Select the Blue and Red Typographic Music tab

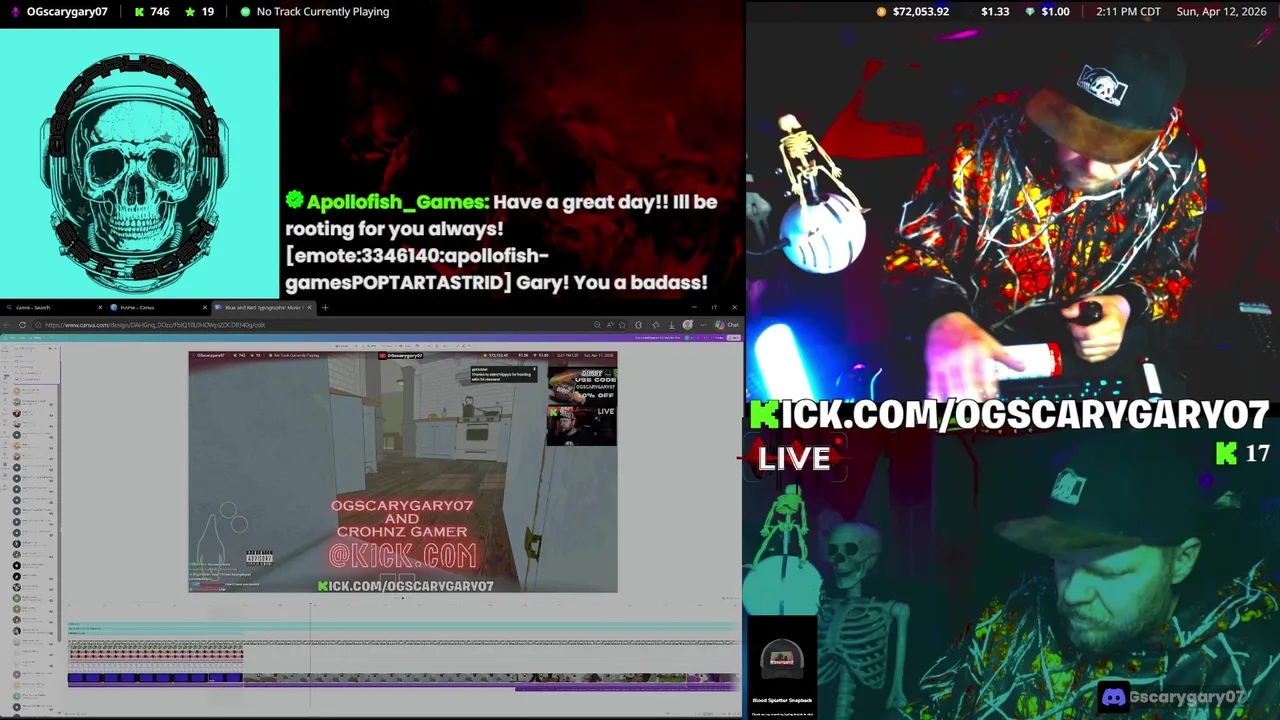pos(262,307)
